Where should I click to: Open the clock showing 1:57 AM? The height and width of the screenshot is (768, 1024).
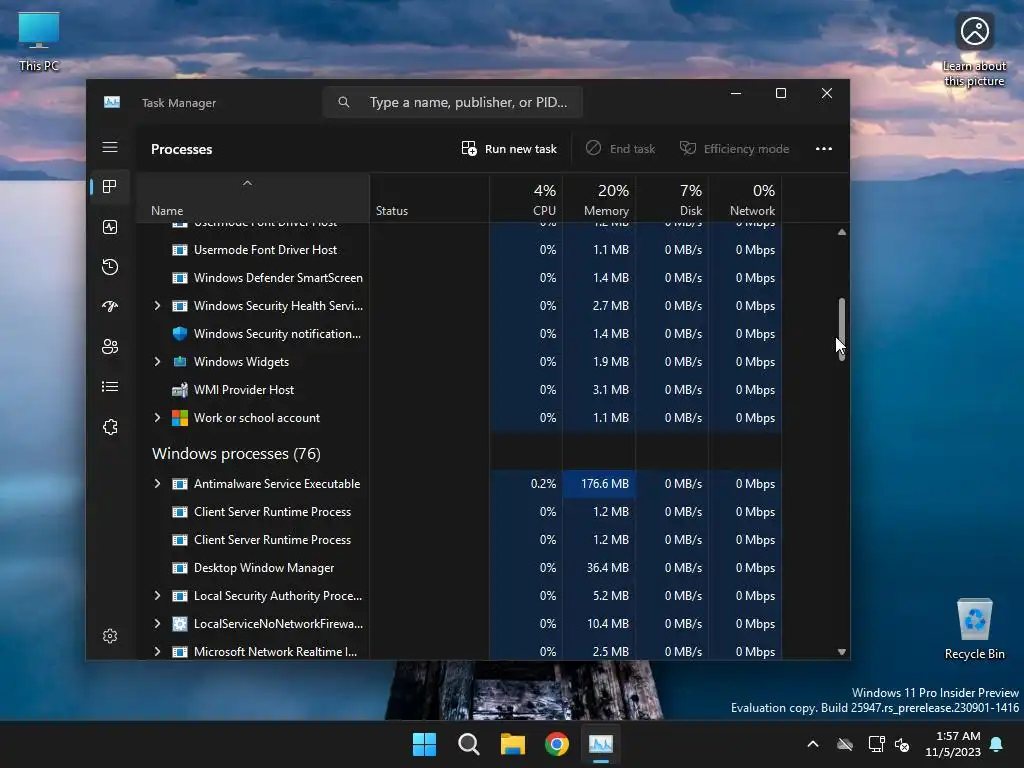coord(953,744)
